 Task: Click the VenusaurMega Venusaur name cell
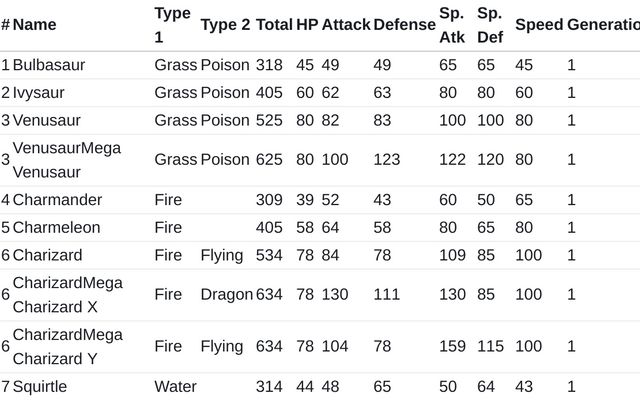point(66,159)
